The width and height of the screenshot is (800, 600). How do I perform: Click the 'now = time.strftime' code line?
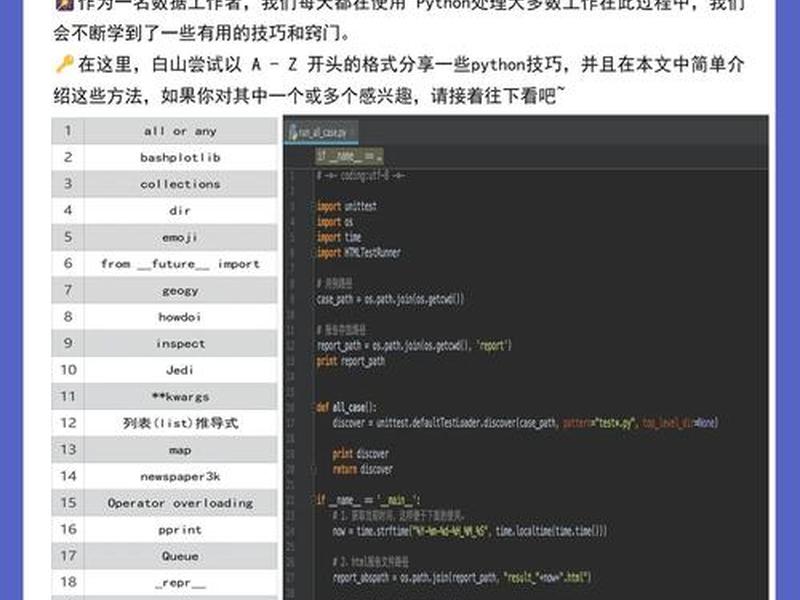(x=469, y=531)
